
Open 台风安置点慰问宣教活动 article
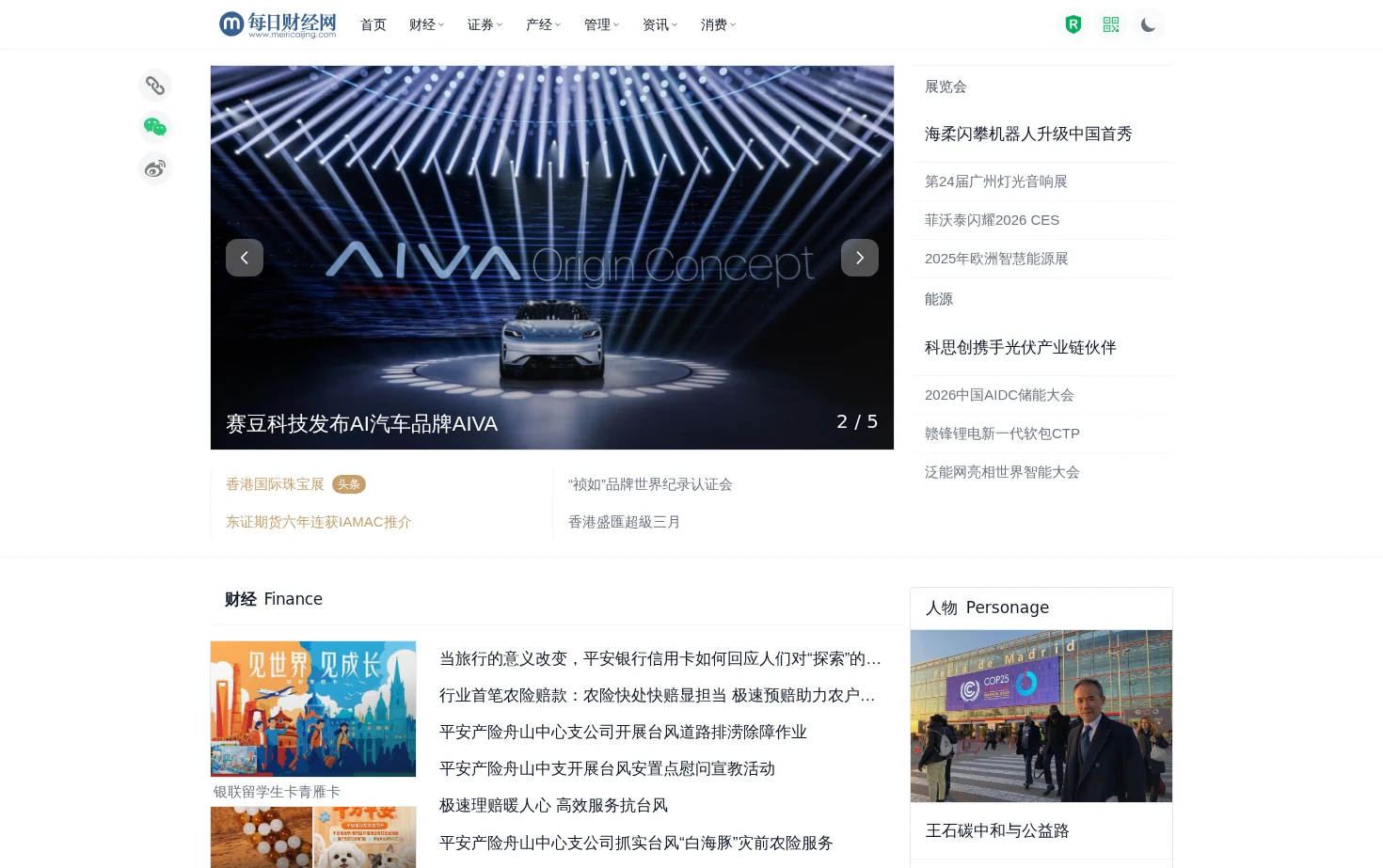[x=607, y=769]
